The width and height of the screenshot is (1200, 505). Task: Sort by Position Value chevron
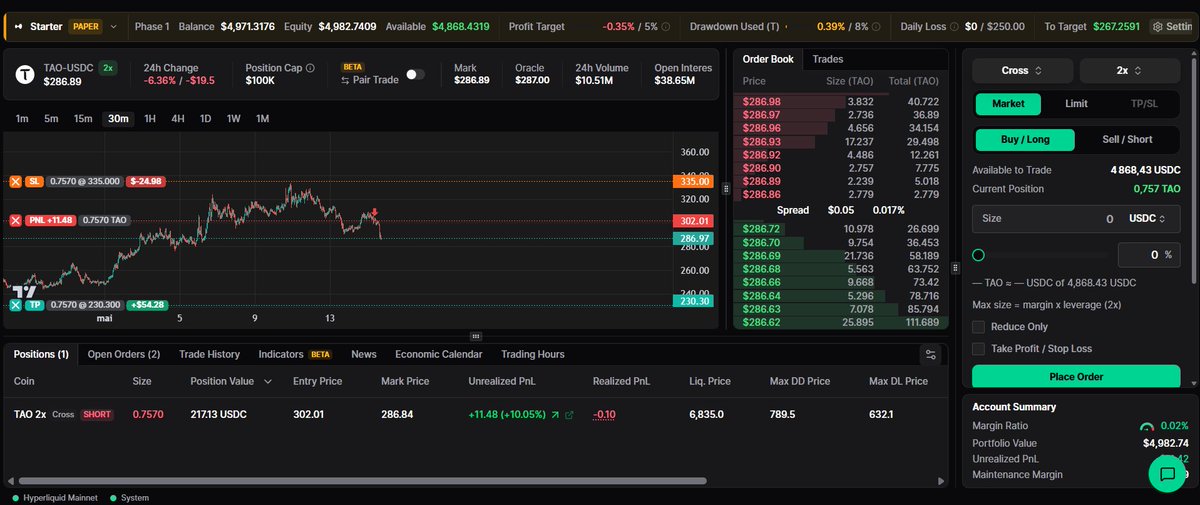[267, 382]
